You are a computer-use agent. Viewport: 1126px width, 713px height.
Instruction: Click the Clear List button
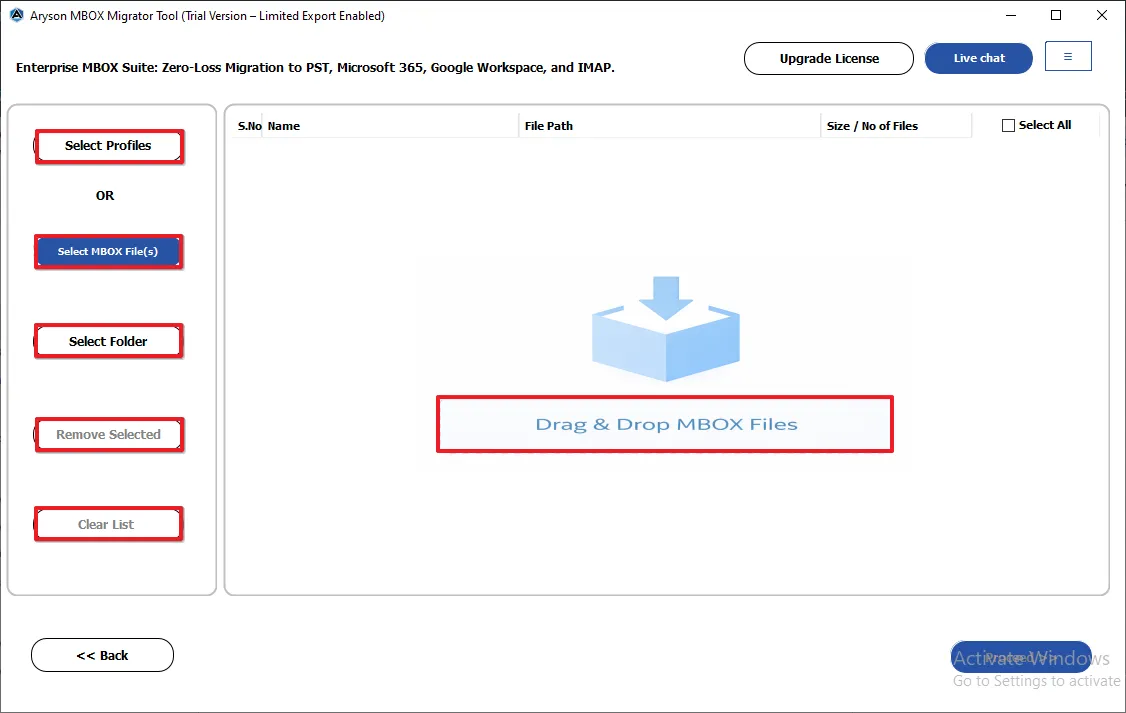point(108,524)
